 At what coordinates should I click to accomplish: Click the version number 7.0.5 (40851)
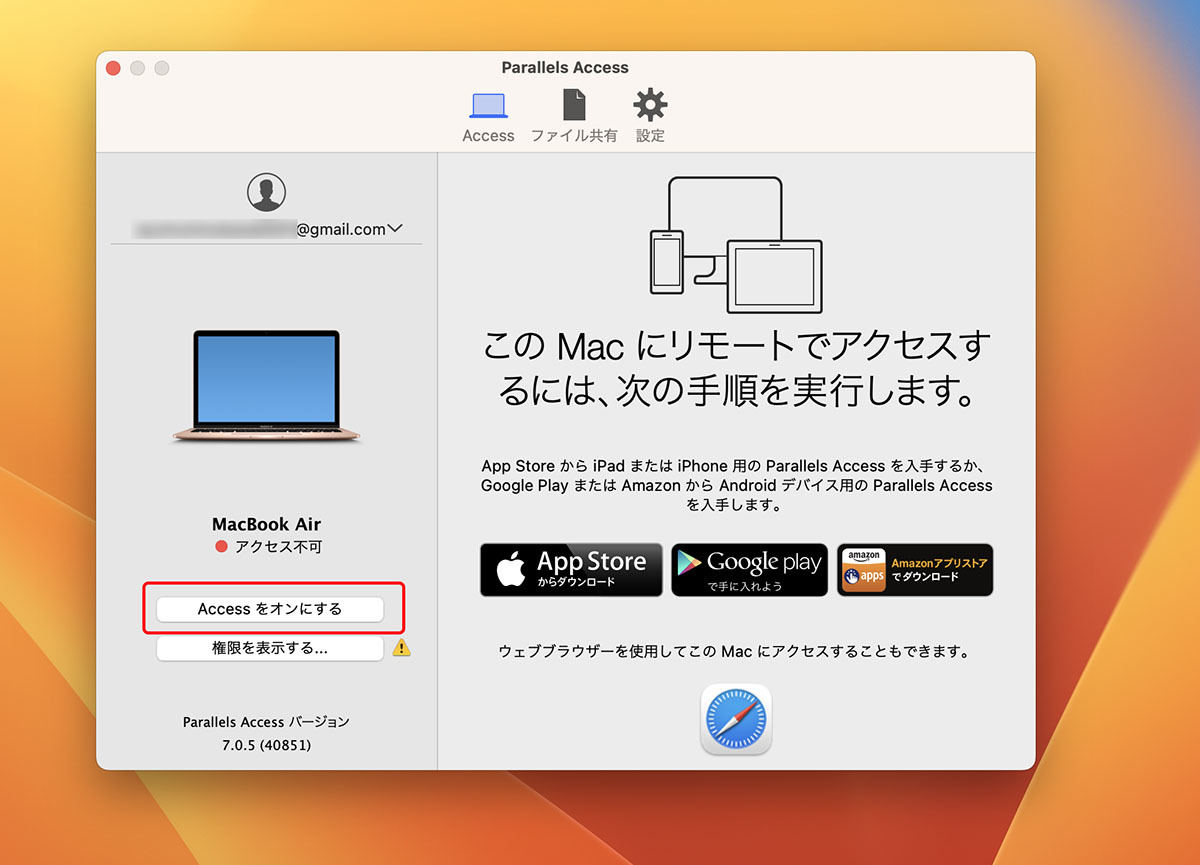point(267,746)
